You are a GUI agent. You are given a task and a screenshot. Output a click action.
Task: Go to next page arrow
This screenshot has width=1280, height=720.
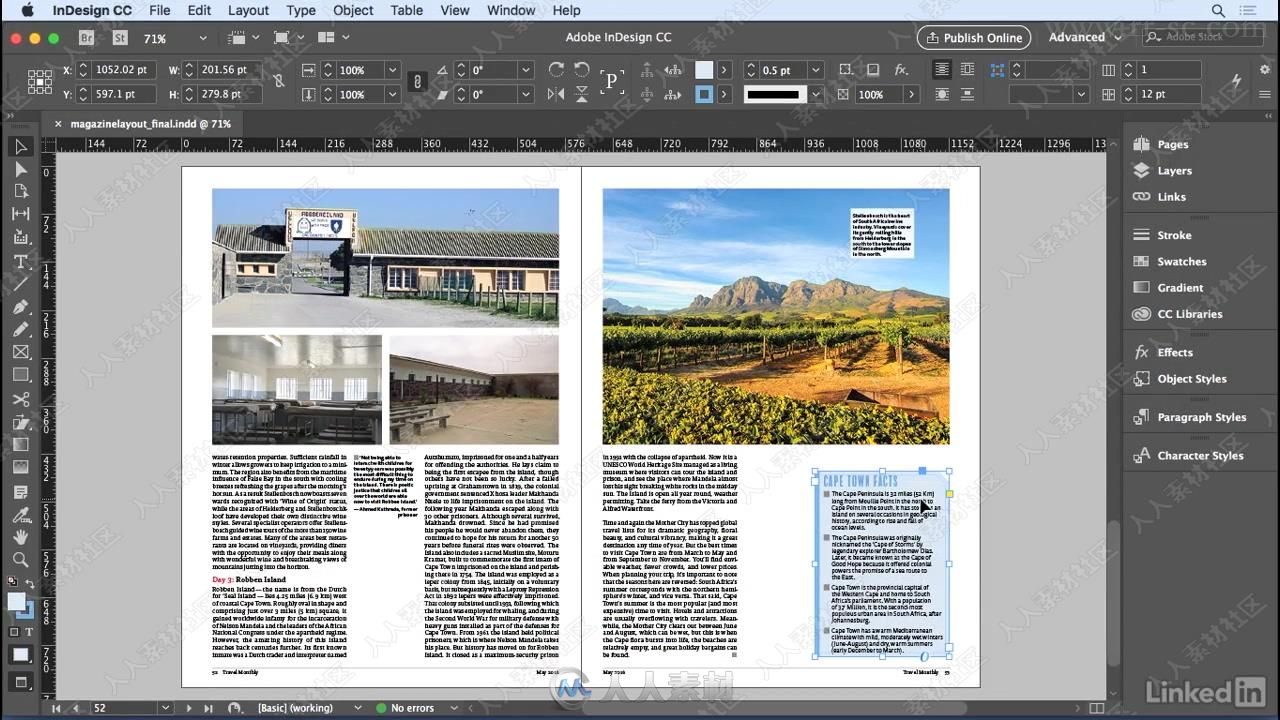click(x=187, y=708)
